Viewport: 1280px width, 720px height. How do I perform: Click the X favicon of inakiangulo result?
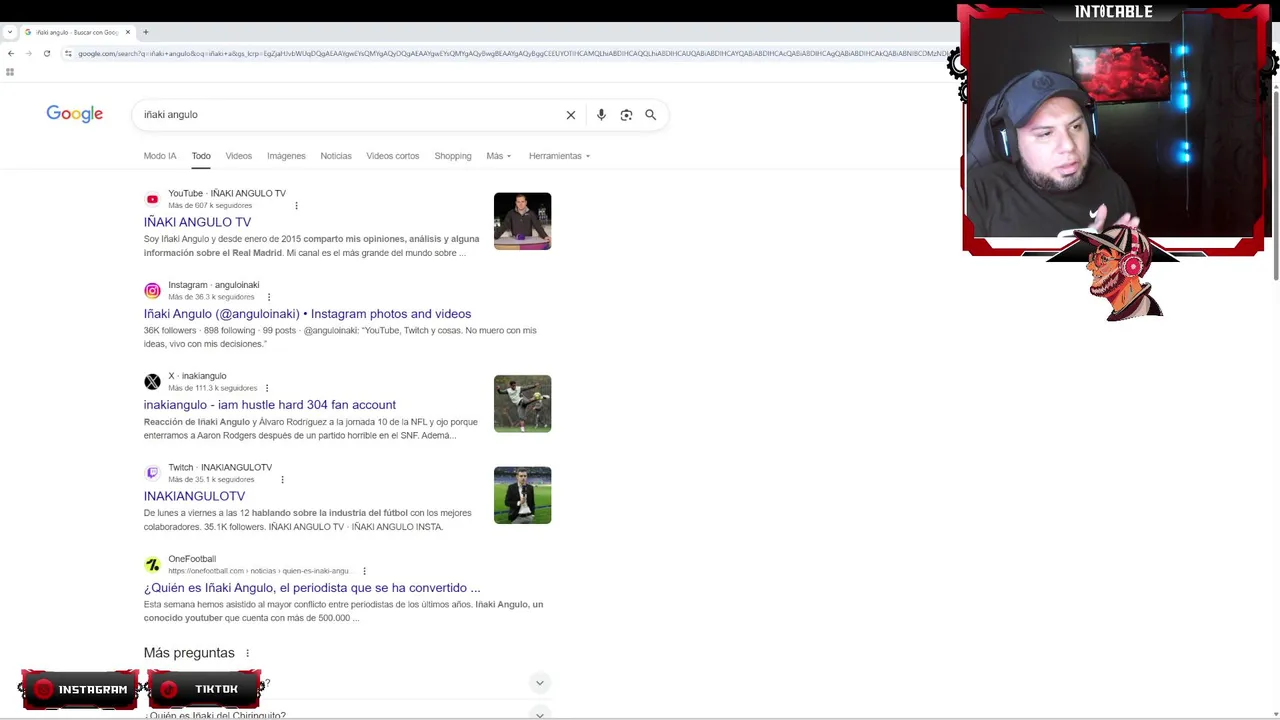click(152, 382)
